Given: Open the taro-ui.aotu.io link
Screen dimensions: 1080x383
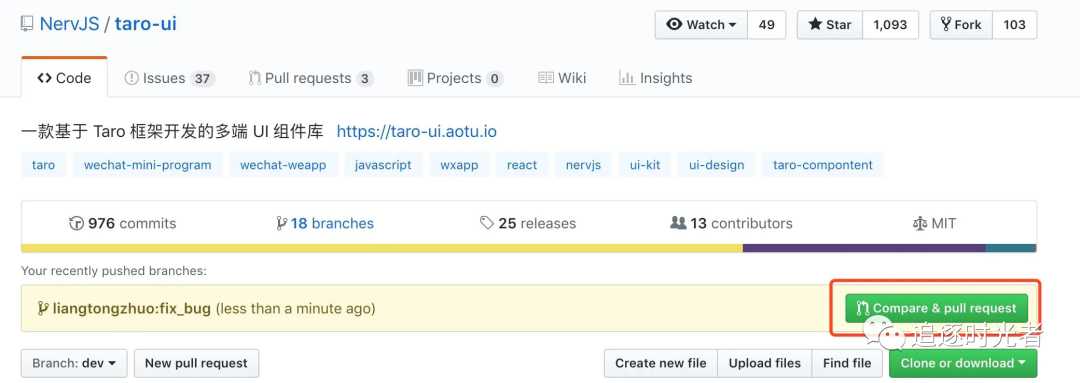Looking at the screenshot, I should point(417,132).
